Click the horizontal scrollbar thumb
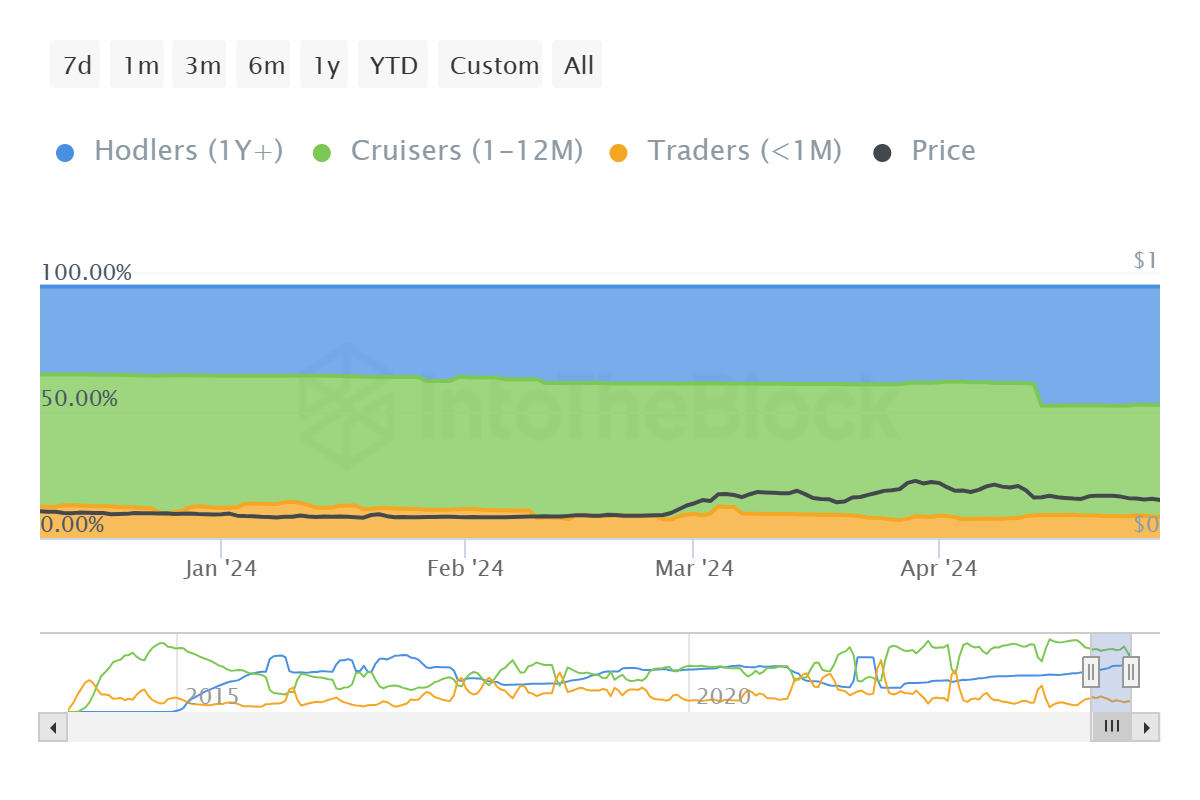1200x800 pixels. (x=1111, y=727)
